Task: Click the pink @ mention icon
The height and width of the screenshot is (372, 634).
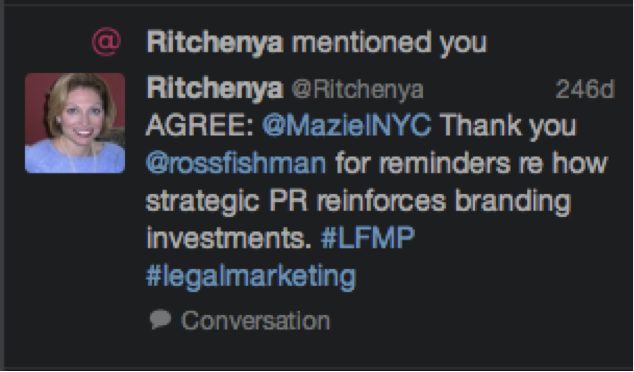Action: click(x=106, y=42)
